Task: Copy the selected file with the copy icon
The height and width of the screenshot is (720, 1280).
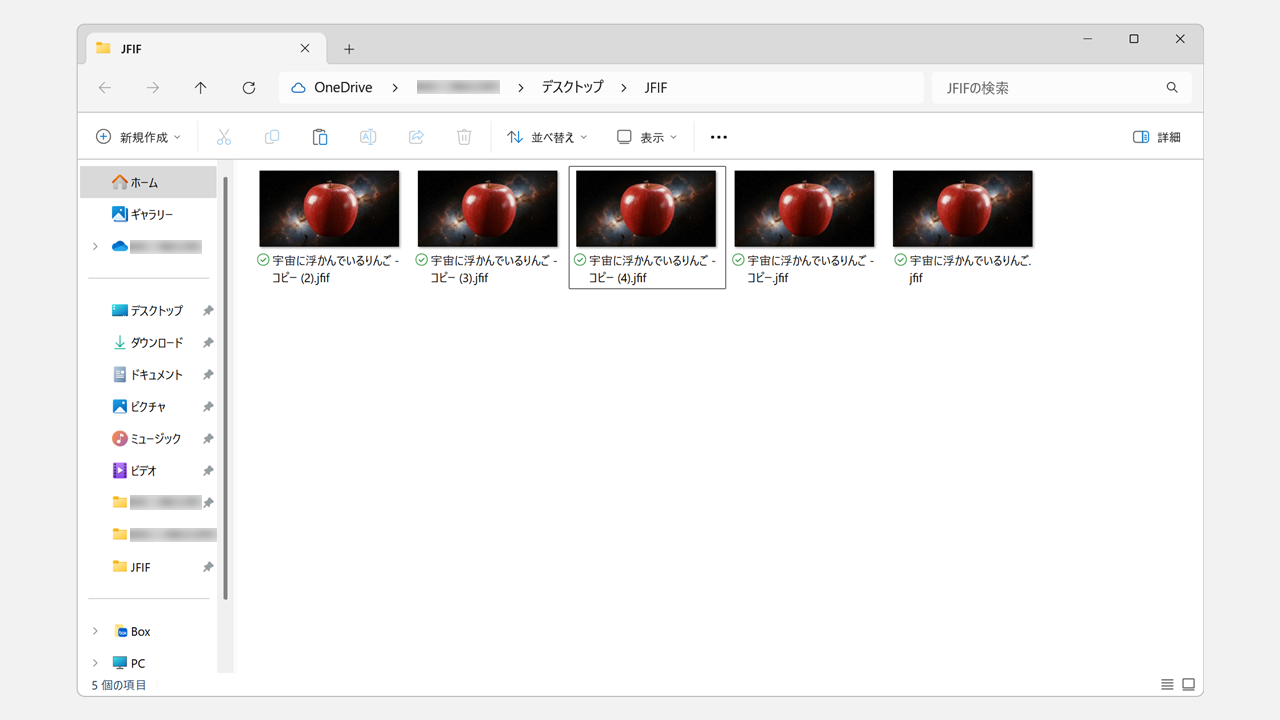Action: click(272, 136)
